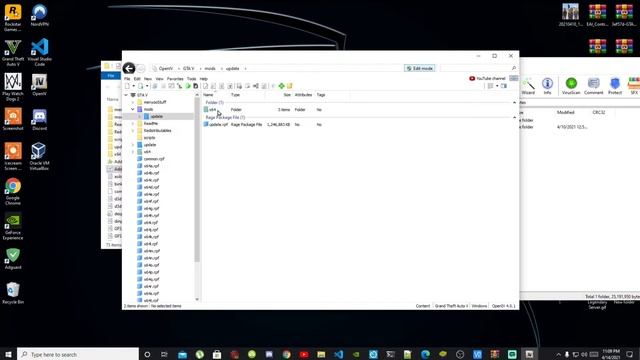Click the Attributes column header

[303, 95]
